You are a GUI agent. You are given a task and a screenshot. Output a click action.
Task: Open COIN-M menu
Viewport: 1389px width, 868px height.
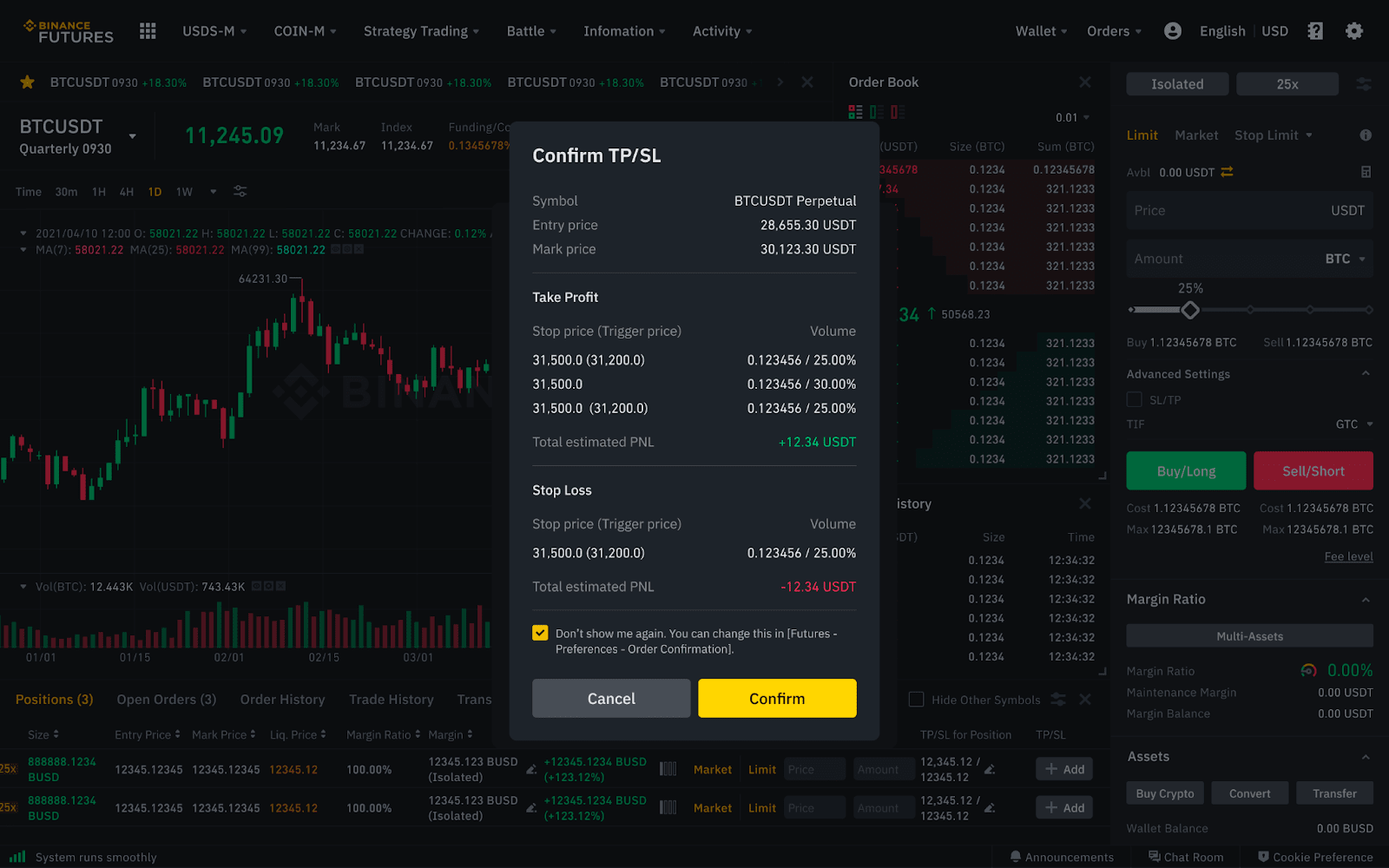click(305, 31)
